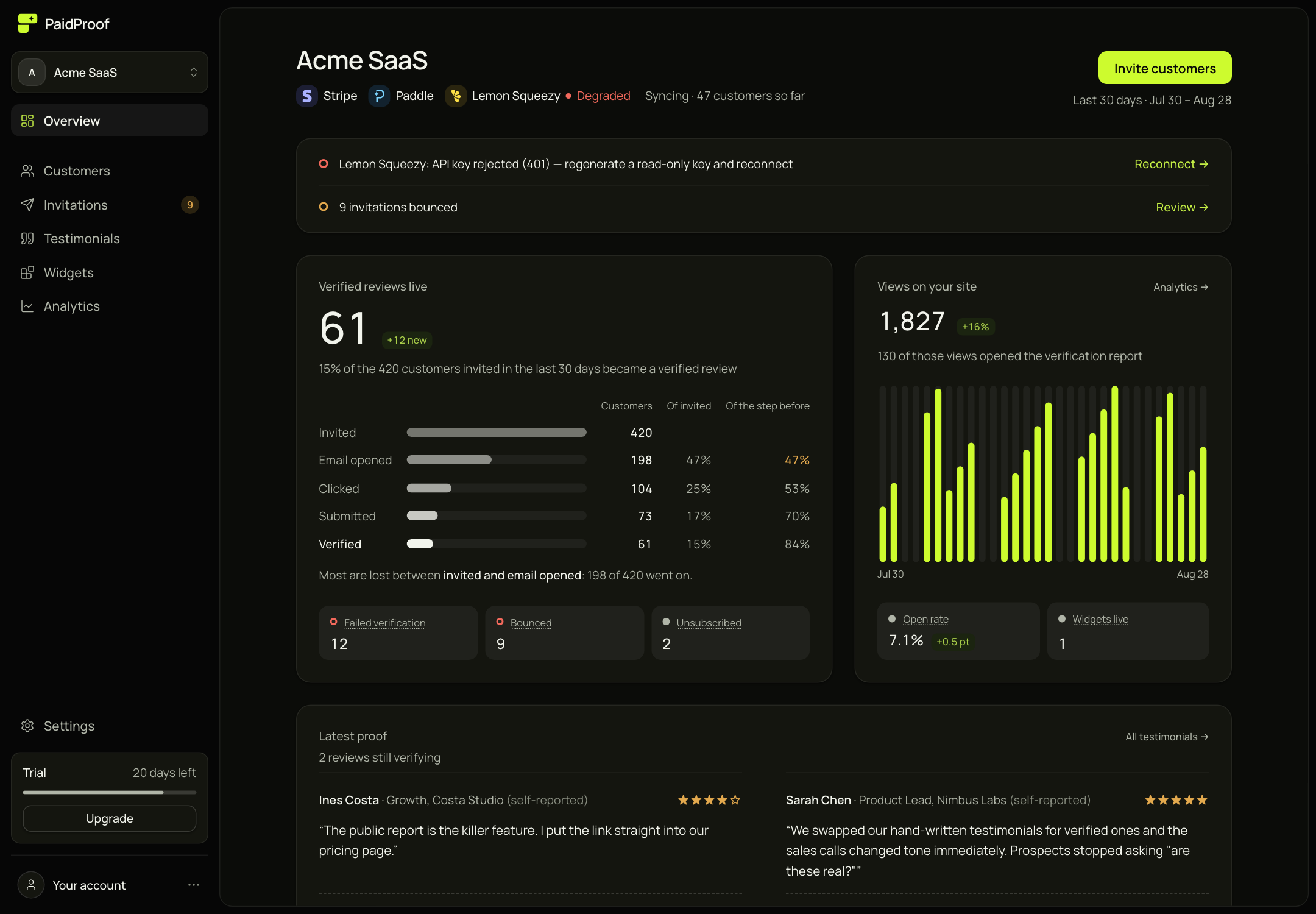This screenshot has width=1316, height=914.
Task: Click Ines Costa's star rating
Action: click(x=709, y=800)
